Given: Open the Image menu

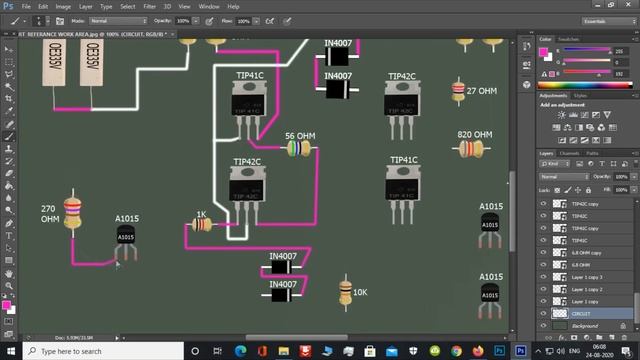Looking at the screenshot, I should tap(63, 7).
